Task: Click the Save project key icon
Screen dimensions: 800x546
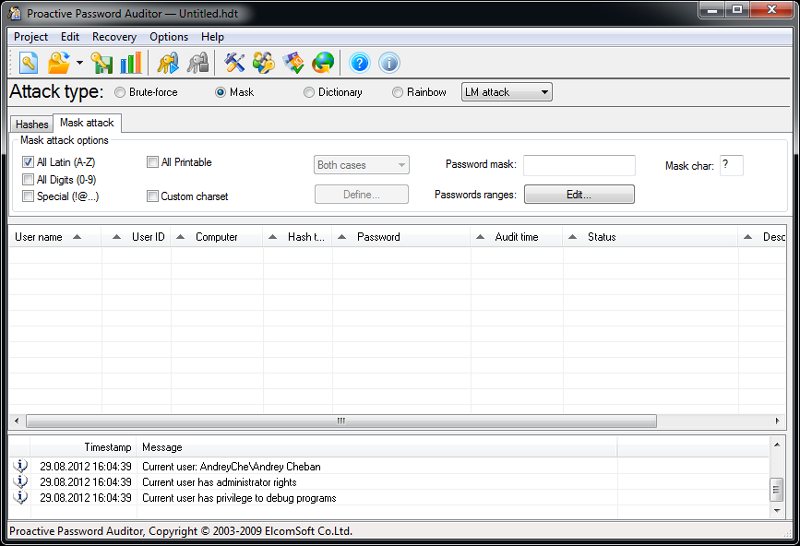Action: tap(102, 63)
